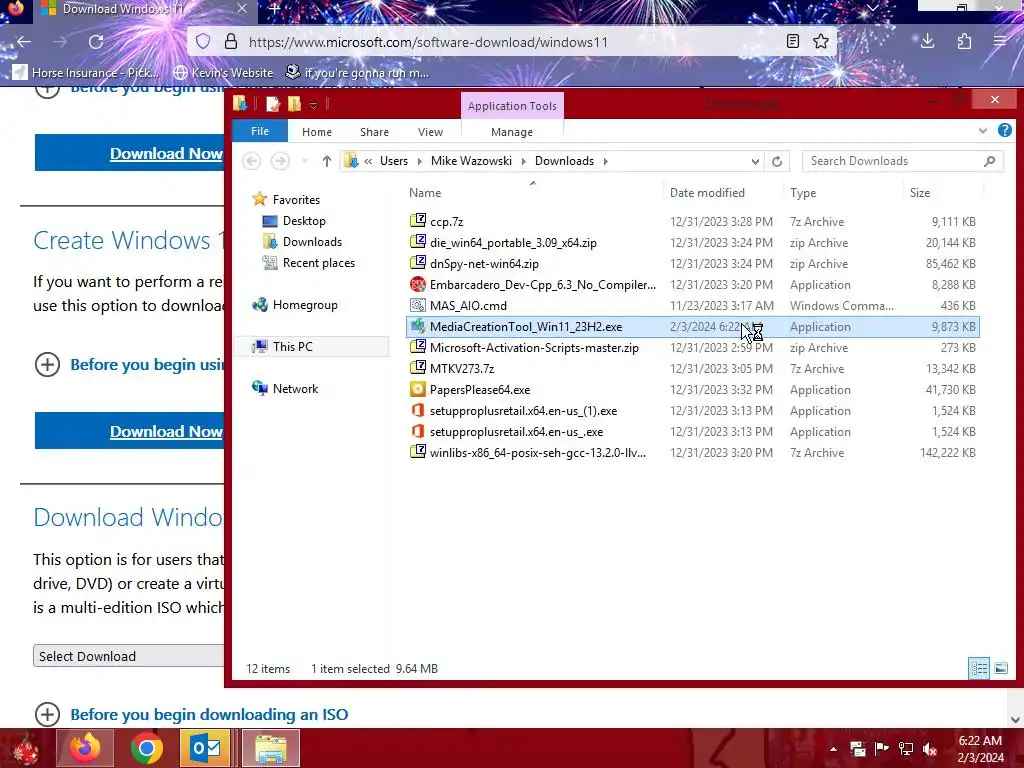Viewport: 1024px width, 768px height.
Task: Select Recent places in sidebar
Action: 309,263
